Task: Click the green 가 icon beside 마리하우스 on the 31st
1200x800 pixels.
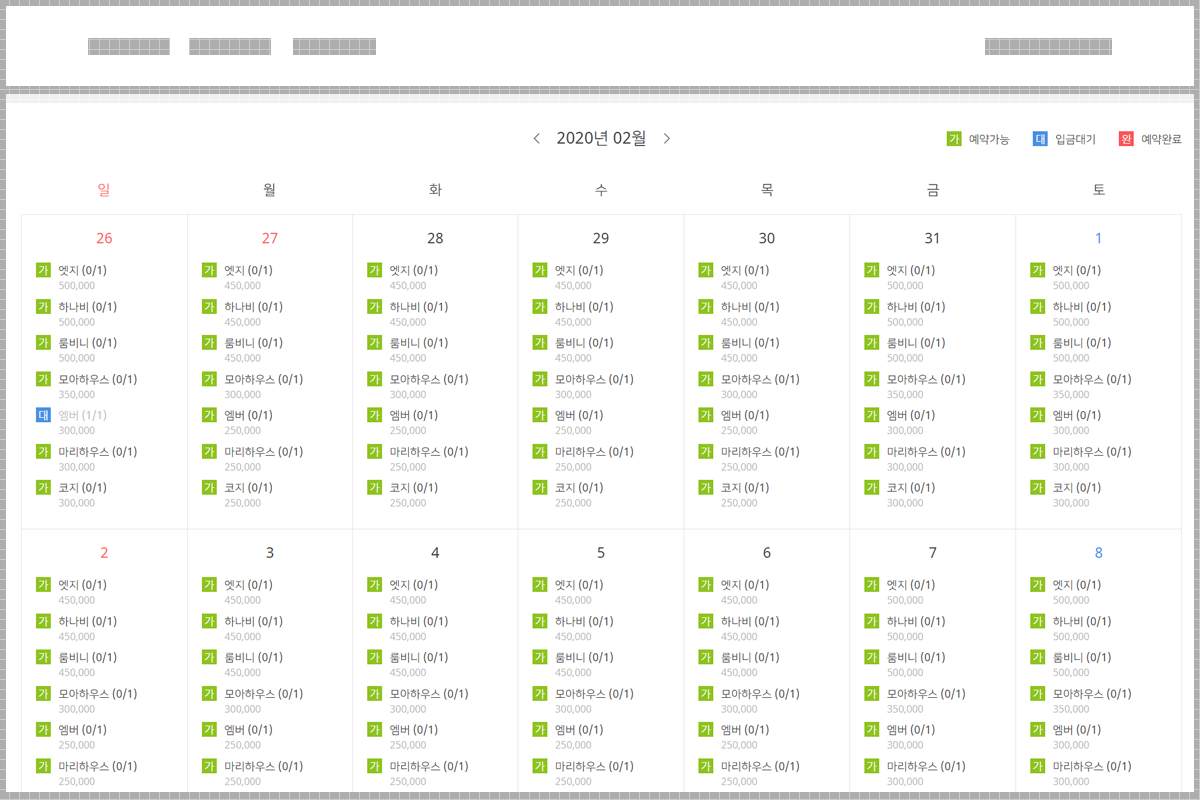Action: (871, 451)
